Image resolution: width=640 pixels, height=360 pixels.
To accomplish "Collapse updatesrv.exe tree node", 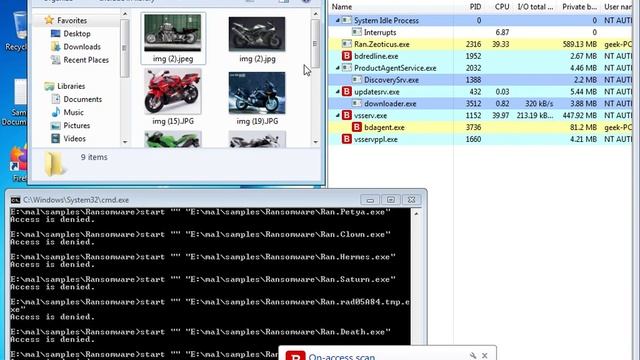I will coord(338,91).
